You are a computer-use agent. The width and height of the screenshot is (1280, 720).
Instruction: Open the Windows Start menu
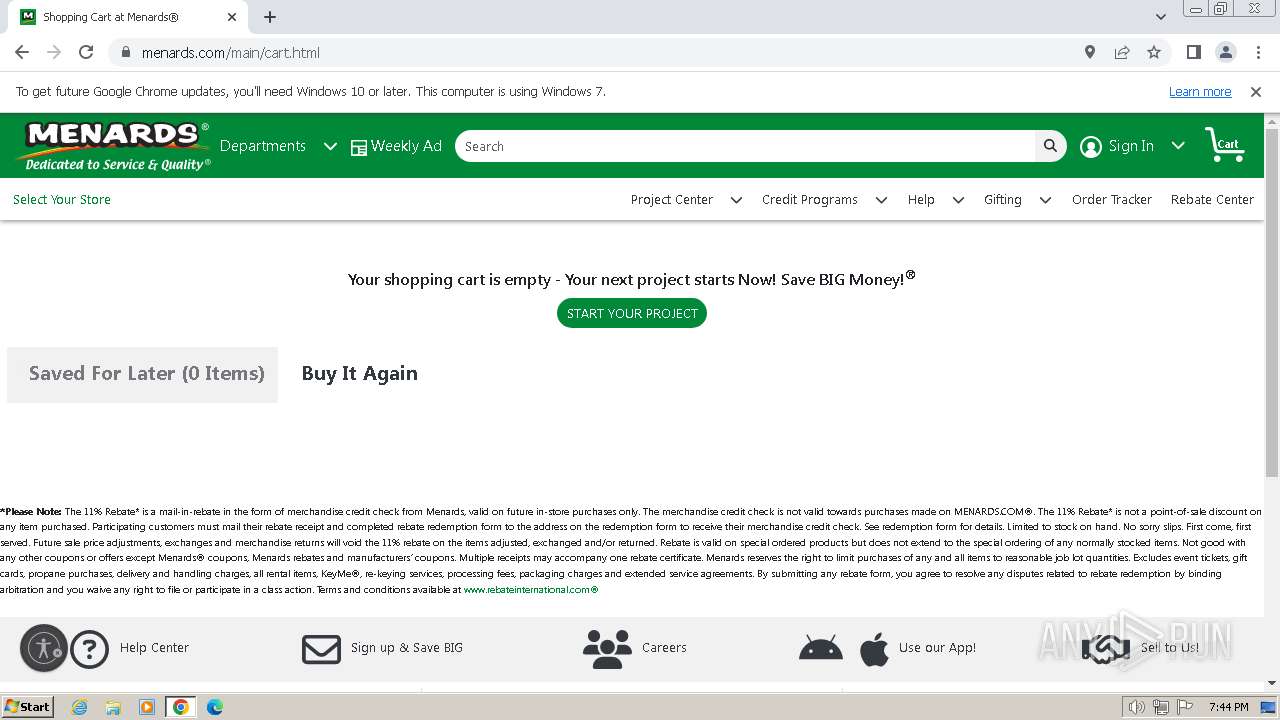27,707
